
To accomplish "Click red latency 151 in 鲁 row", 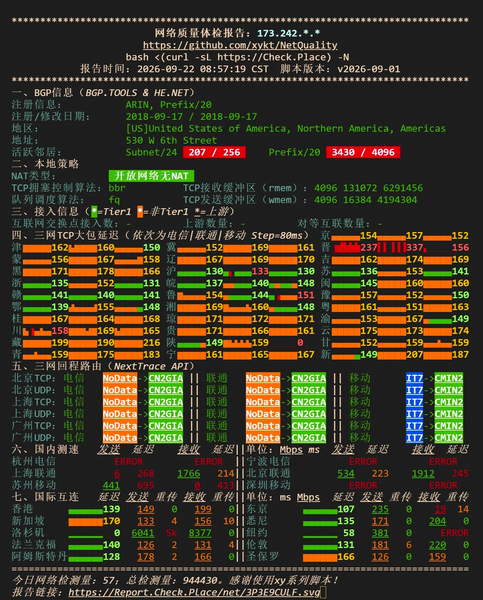I will tap(306, 295).
